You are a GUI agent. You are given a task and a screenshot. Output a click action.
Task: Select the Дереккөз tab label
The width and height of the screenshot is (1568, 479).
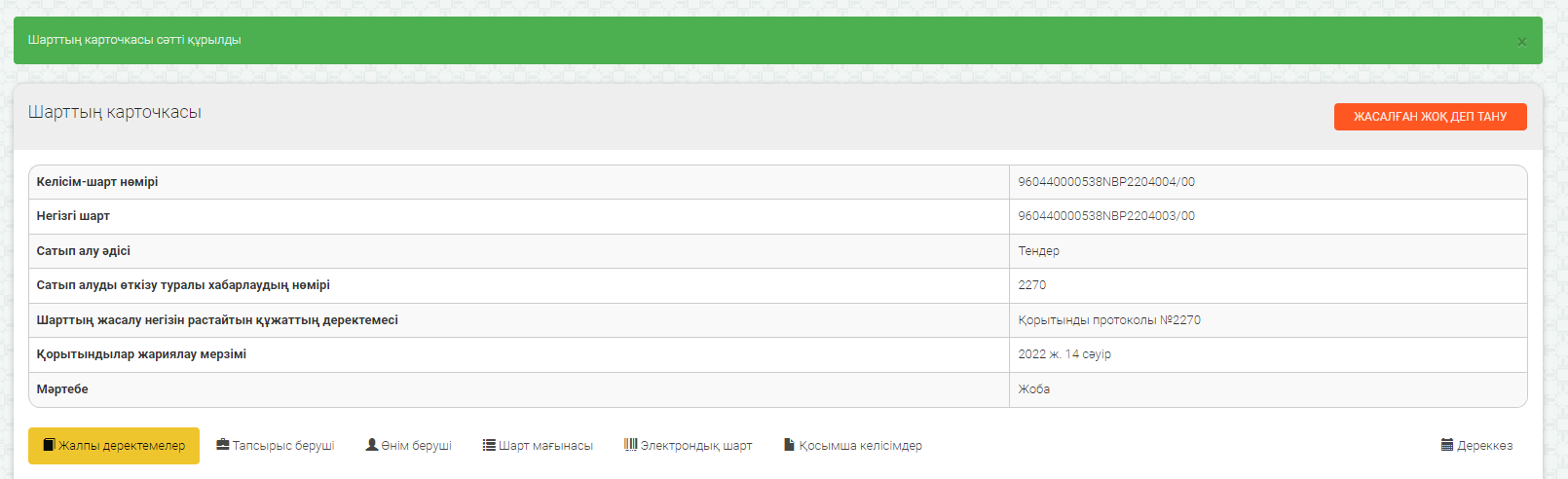click(x=1485, y=446)
